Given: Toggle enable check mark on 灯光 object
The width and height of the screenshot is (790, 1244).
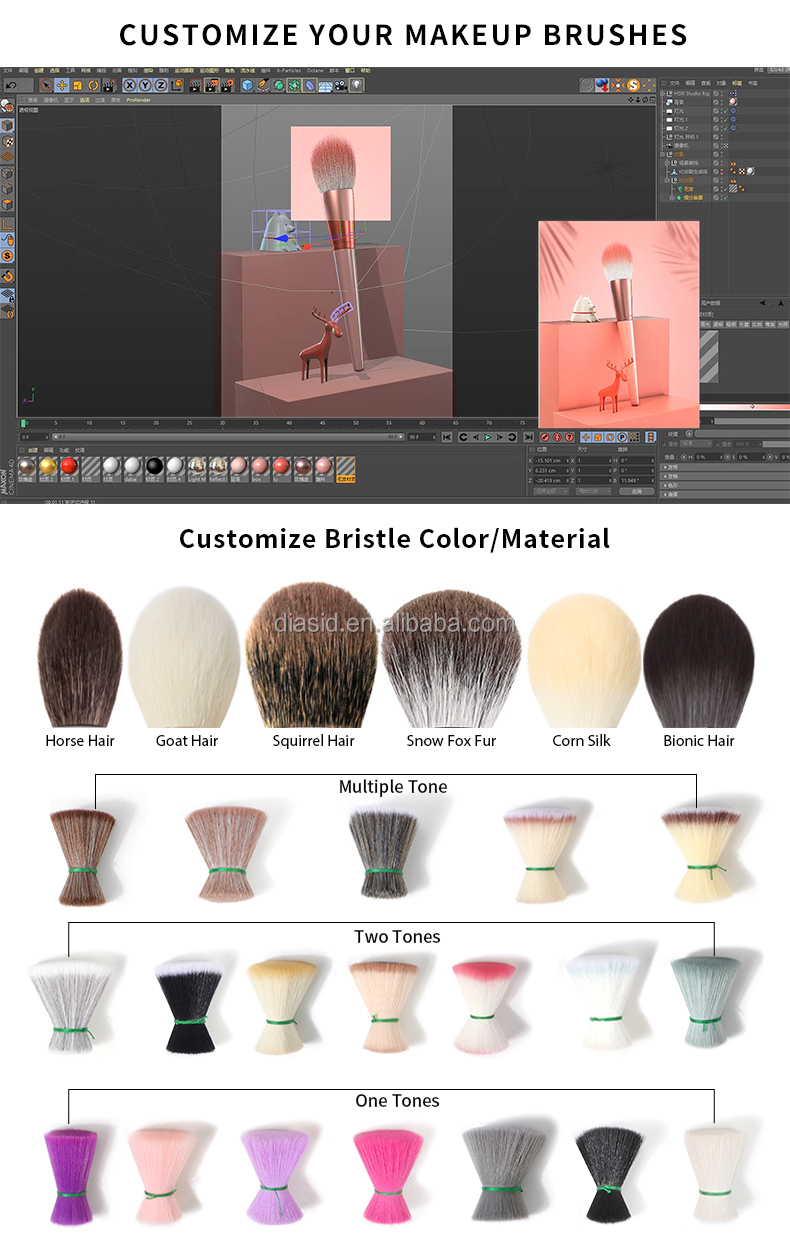Looking at the screenshot, I should 726,111.
